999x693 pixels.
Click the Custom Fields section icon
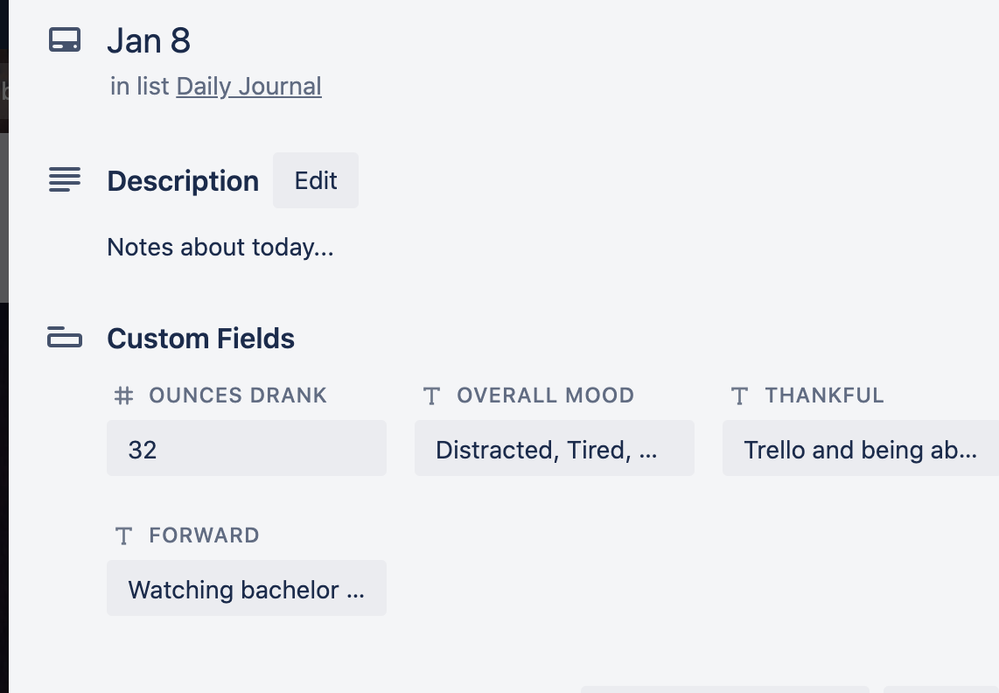coord(65,339)
